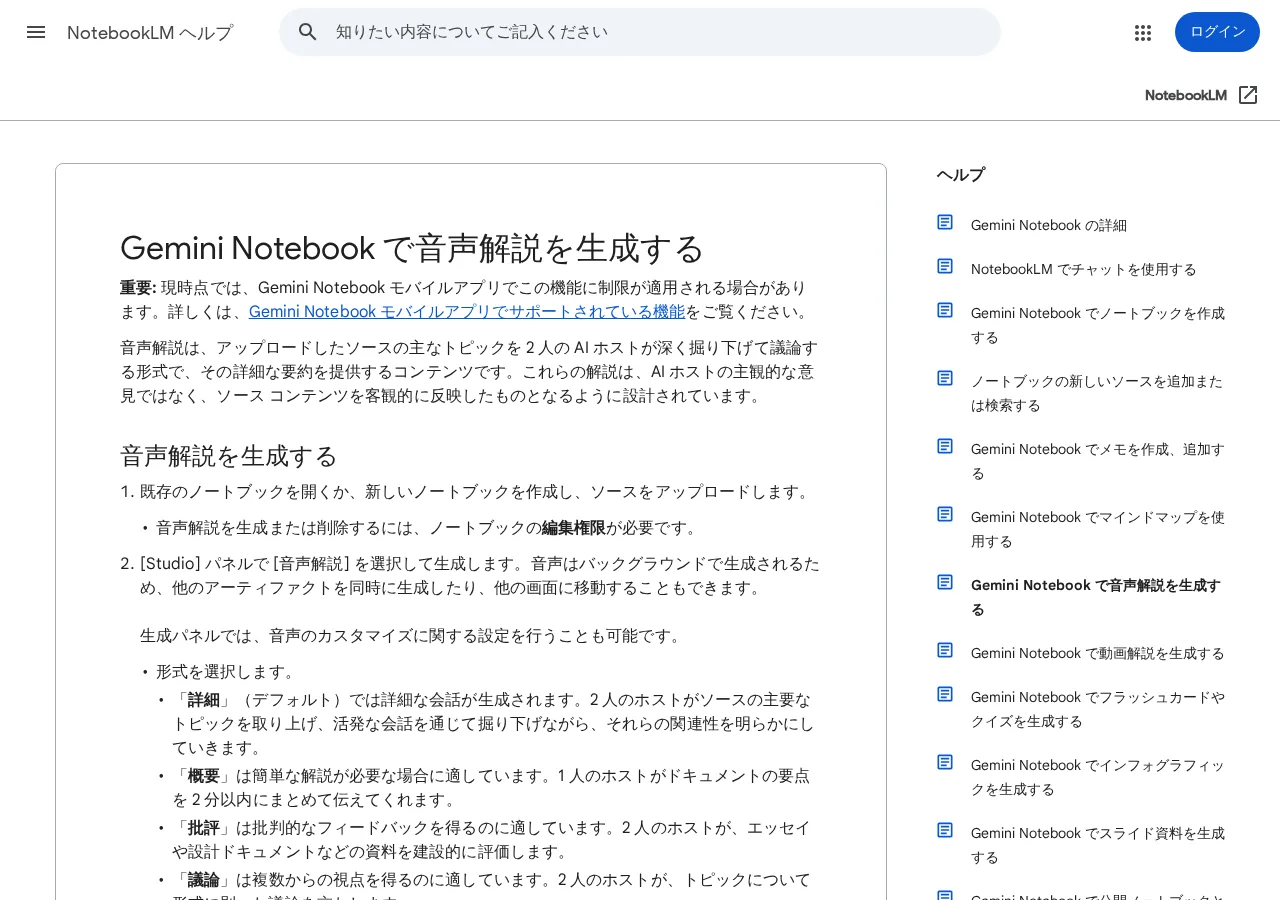Click the bold 議論 format option text
The image size is (1280, 900).
pos(204,880)
